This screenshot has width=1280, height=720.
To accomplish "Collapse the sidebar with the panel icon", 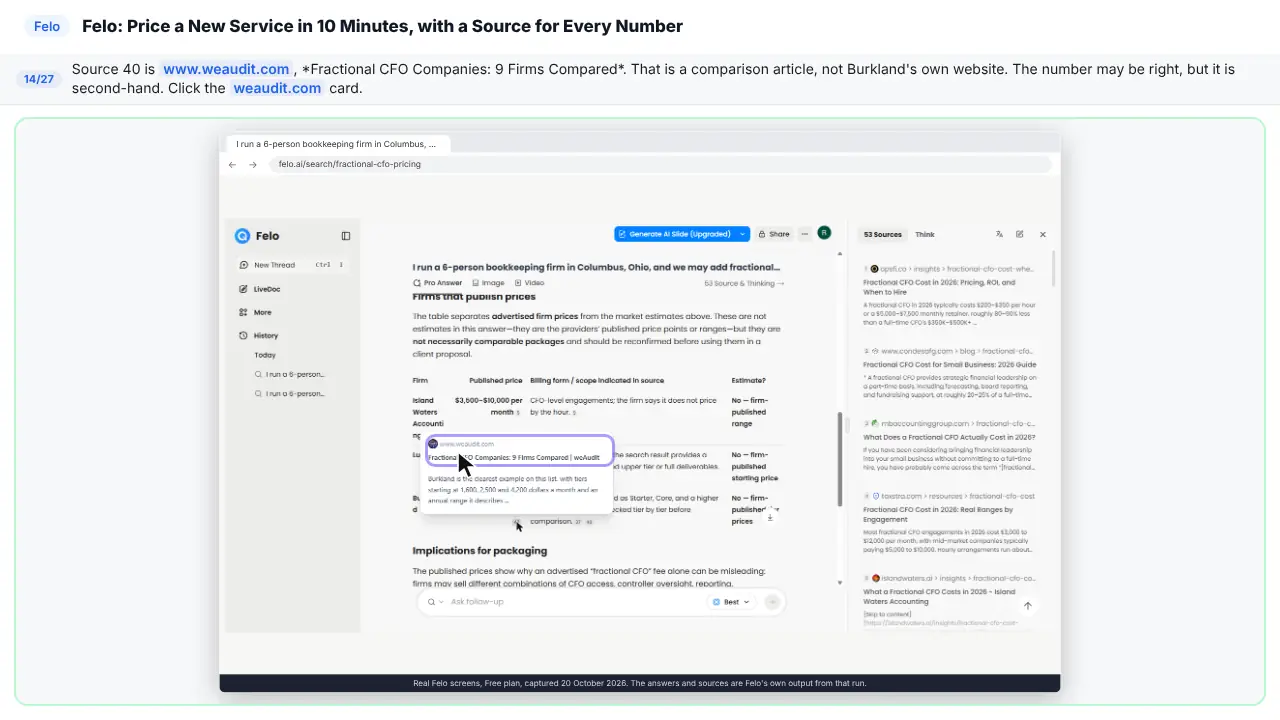I will [x=346, y=236].
